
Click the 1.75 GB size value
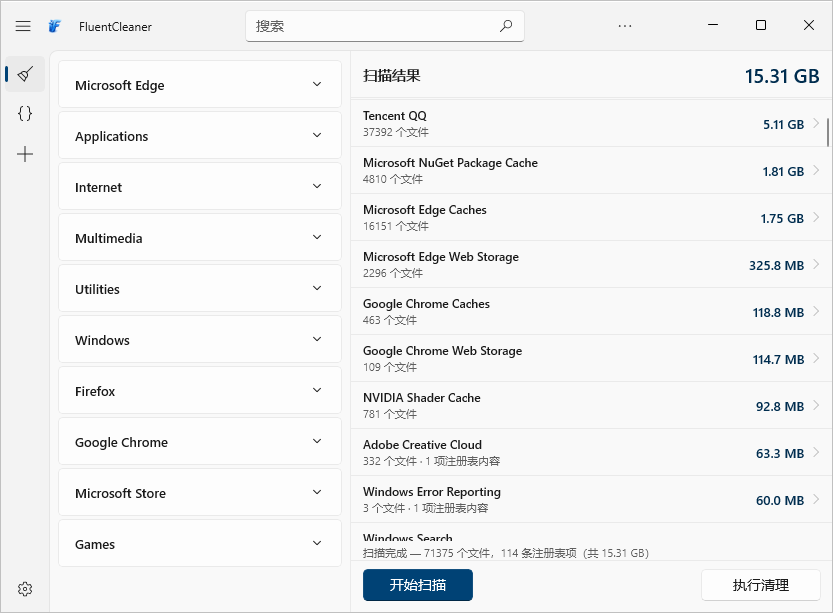pos(782,218)
